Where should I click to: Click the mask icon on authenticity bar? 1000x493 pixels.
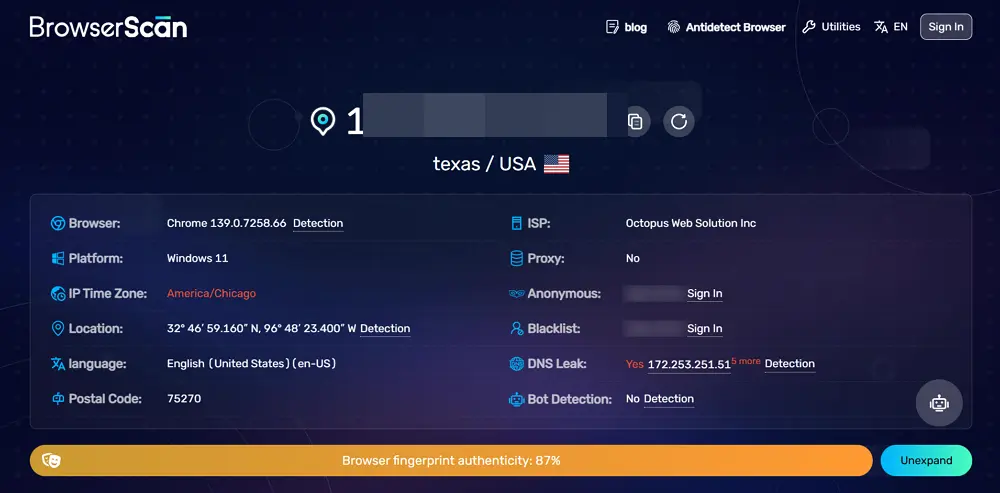tap(51, 460)
